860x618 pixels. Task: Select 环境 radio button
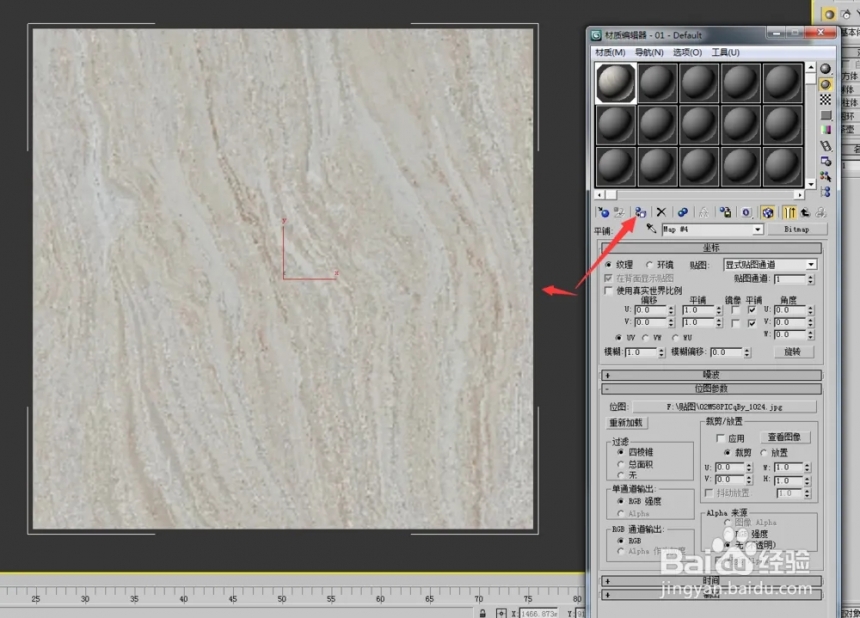tap(649, 264)
